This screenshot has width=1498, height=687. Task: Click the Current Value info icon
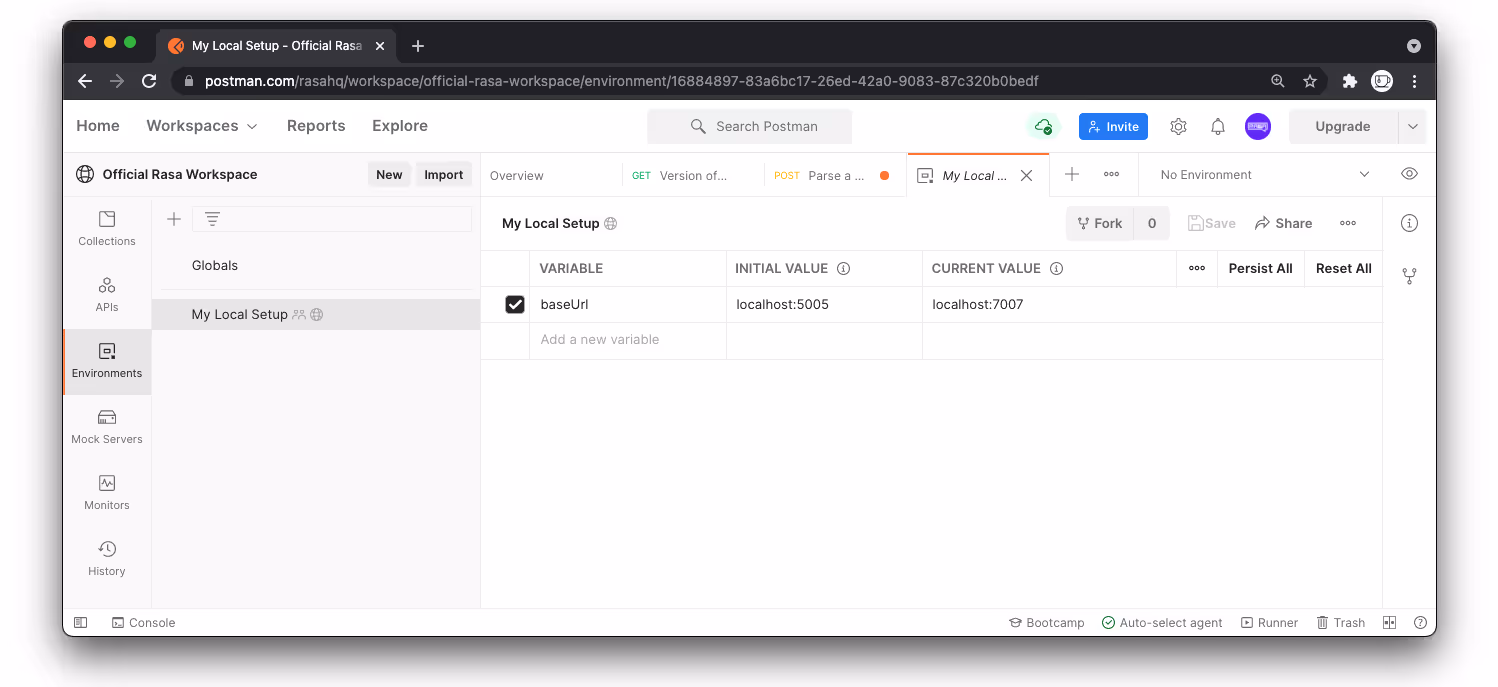[x=1056, y=268]
